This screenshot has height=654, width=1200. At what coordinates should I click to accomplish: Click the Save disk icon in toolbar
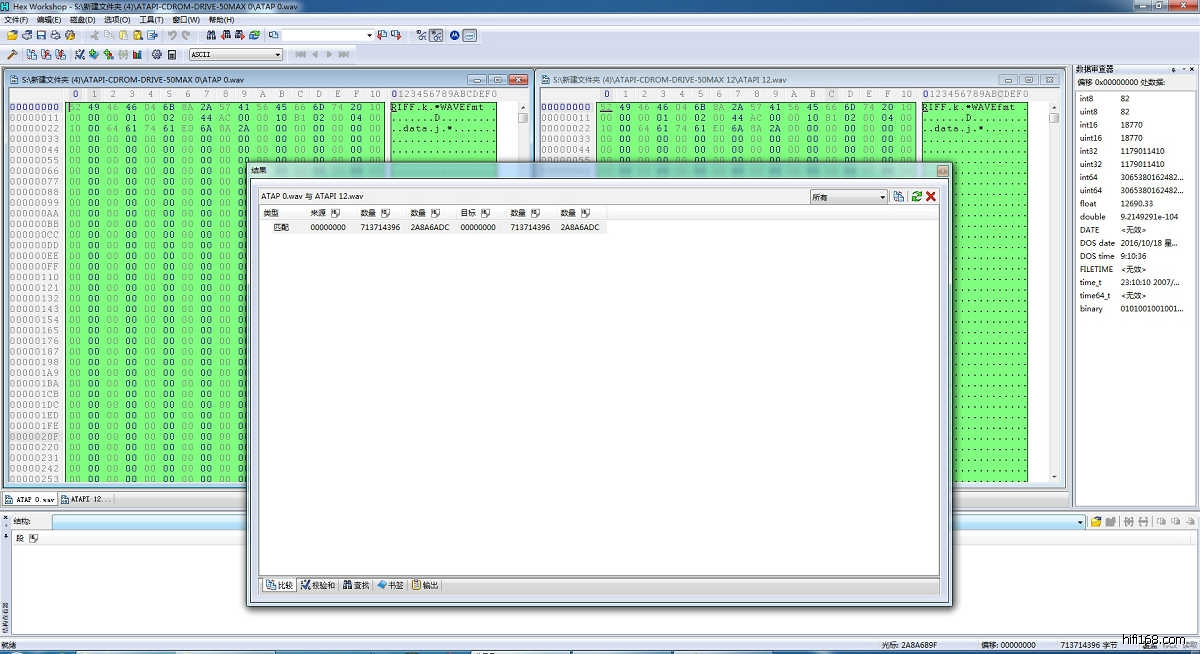point(41,35)
